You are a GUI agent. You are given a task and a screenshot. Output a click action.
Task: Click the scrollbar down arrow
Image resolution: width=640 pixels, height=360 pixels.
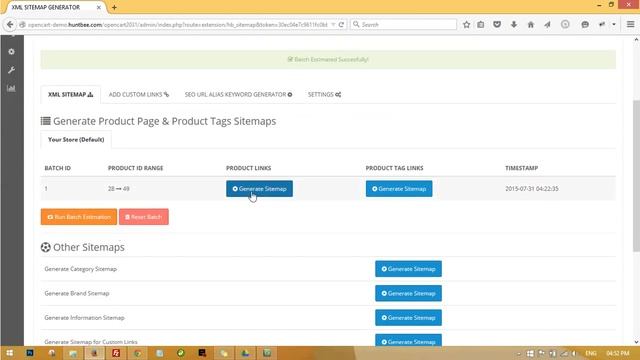(636, 342)
